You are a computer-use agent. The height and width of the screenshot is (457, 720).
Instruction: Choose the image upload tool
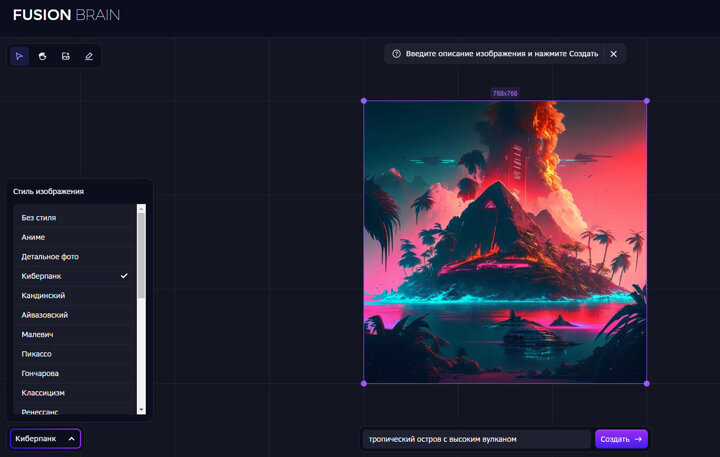coord(66,56)
